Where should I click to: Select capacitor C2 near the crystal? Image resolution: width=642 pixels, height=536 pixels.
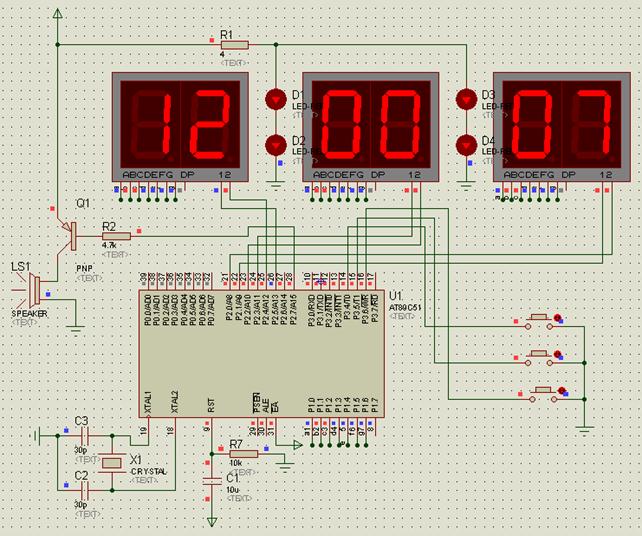(x=85, y=488)
